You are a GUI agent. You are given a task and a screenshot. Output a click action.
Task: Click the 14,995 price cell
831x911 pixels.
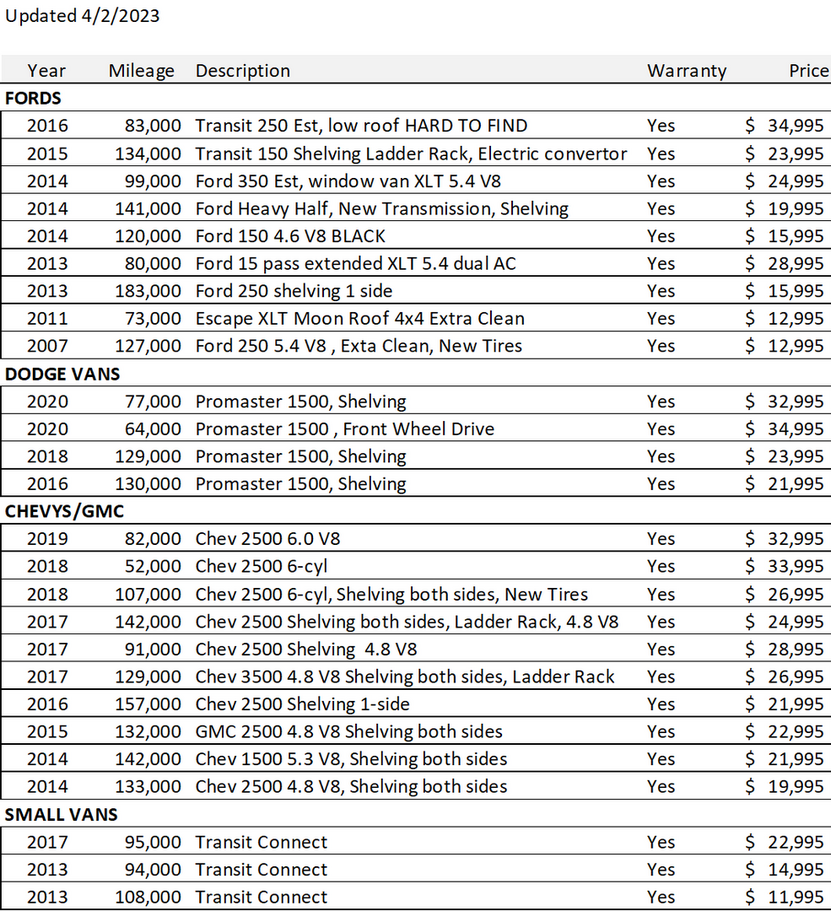pyautogui.click(x=796, y=870)
